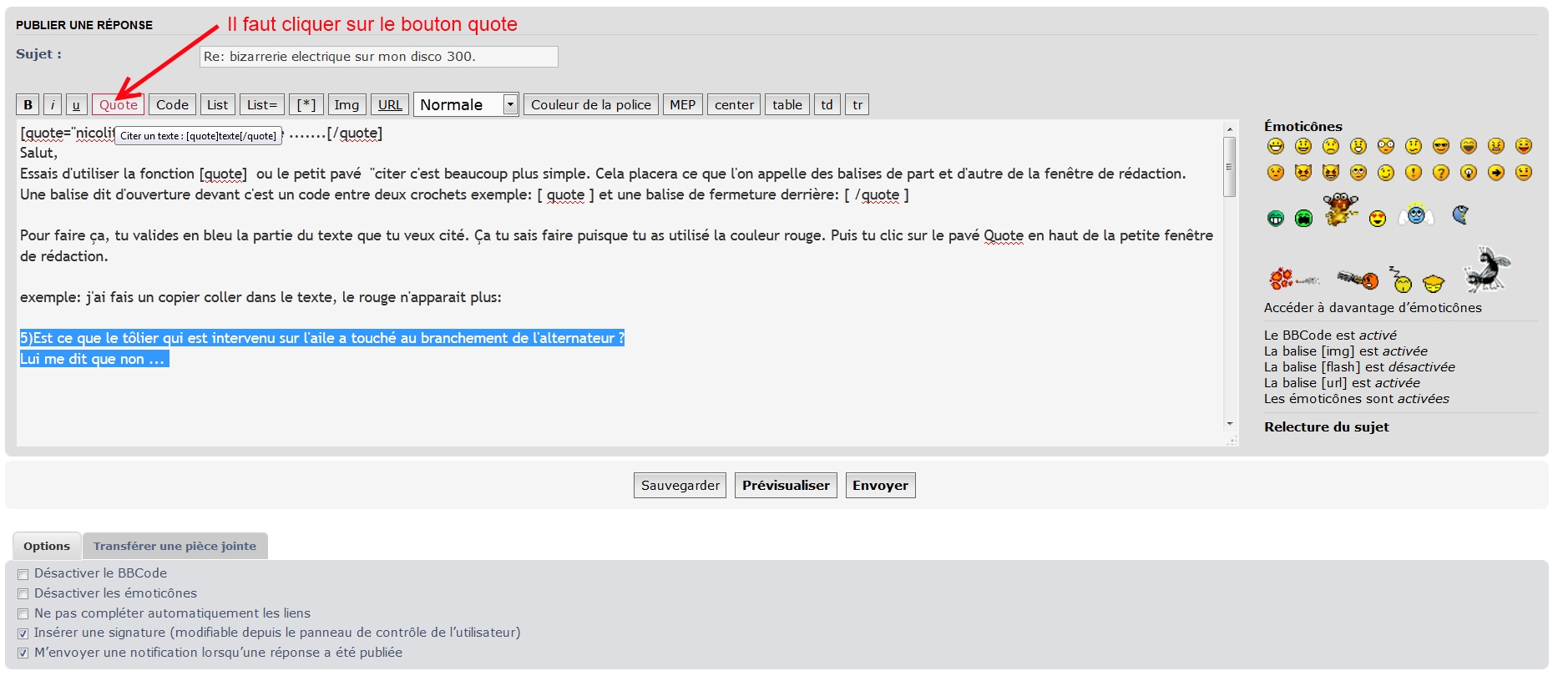Insert the question mark emoticon
Image resolution: width=1568 pixels, height=676 pixels.
click(x=1441, y=173)
